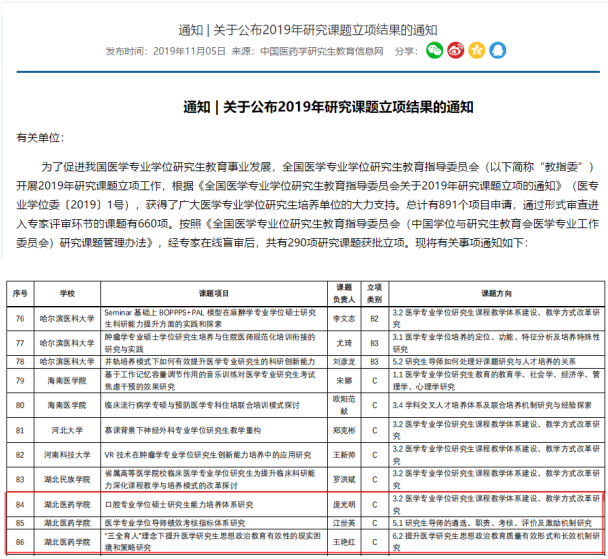Select the 哈尔滨医科大学 cell in row 77
The height and width of the screenshot is (559, 608).
click(67, 343)
